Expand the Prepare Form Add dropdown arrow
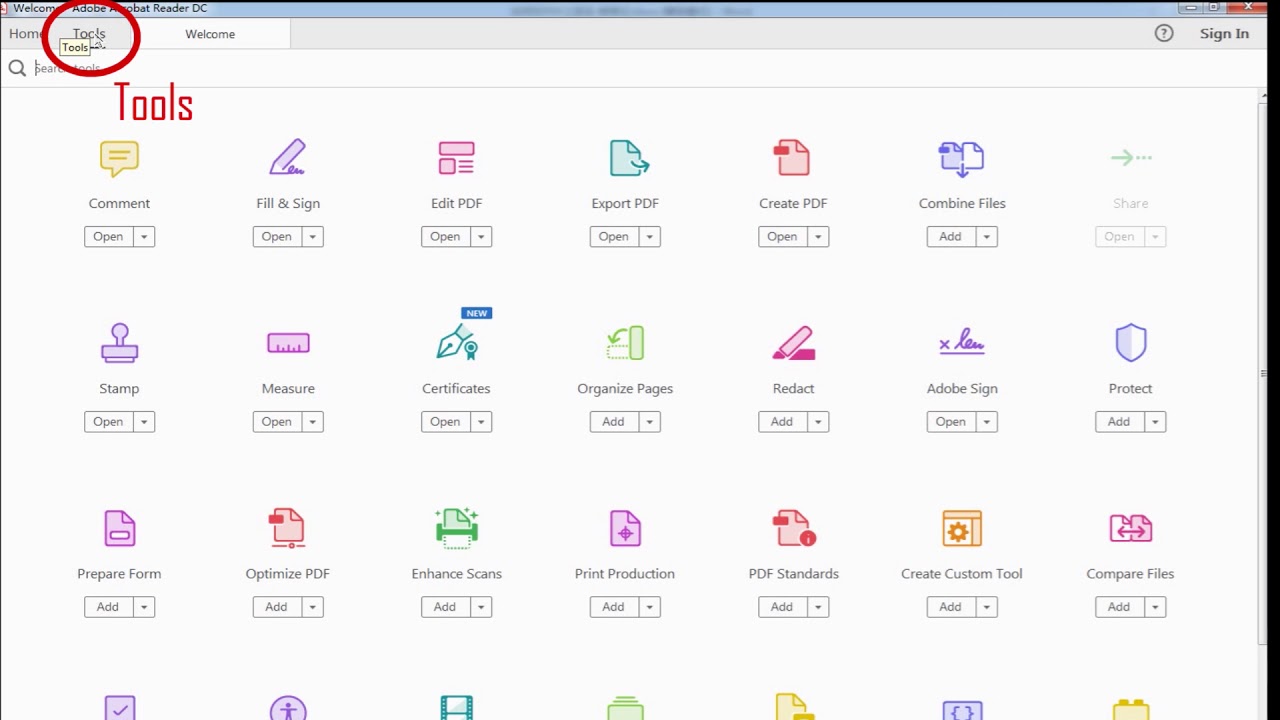Image resolution: width=1280 pixels, height=720 pixels. pos(144,607)
